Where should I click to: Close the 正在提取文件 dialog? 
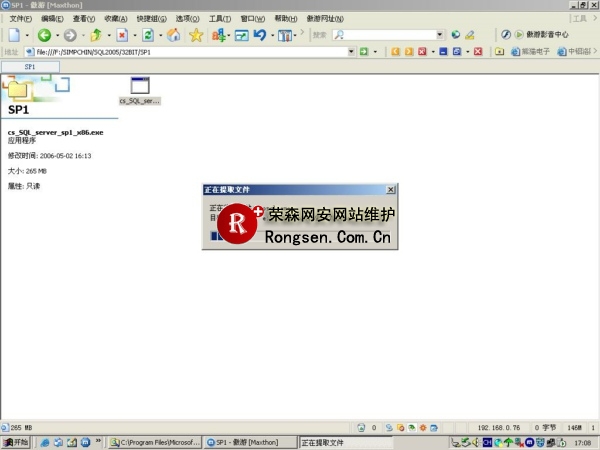click(x=390, y=189)
